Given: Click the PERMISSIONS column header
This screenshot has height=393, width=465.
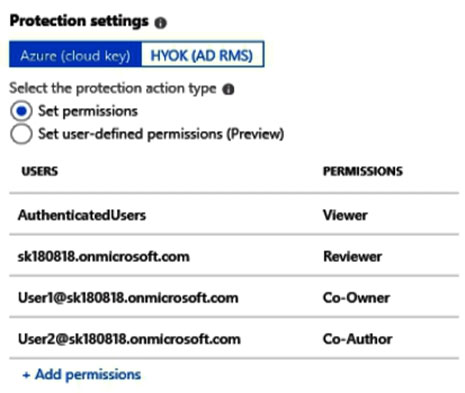Looking at the screenshot, I should click(363, 171).
